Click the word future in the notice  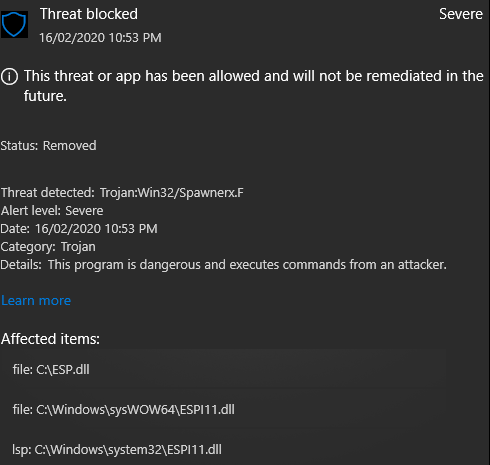pyautogui.click(x=45, y=96)
